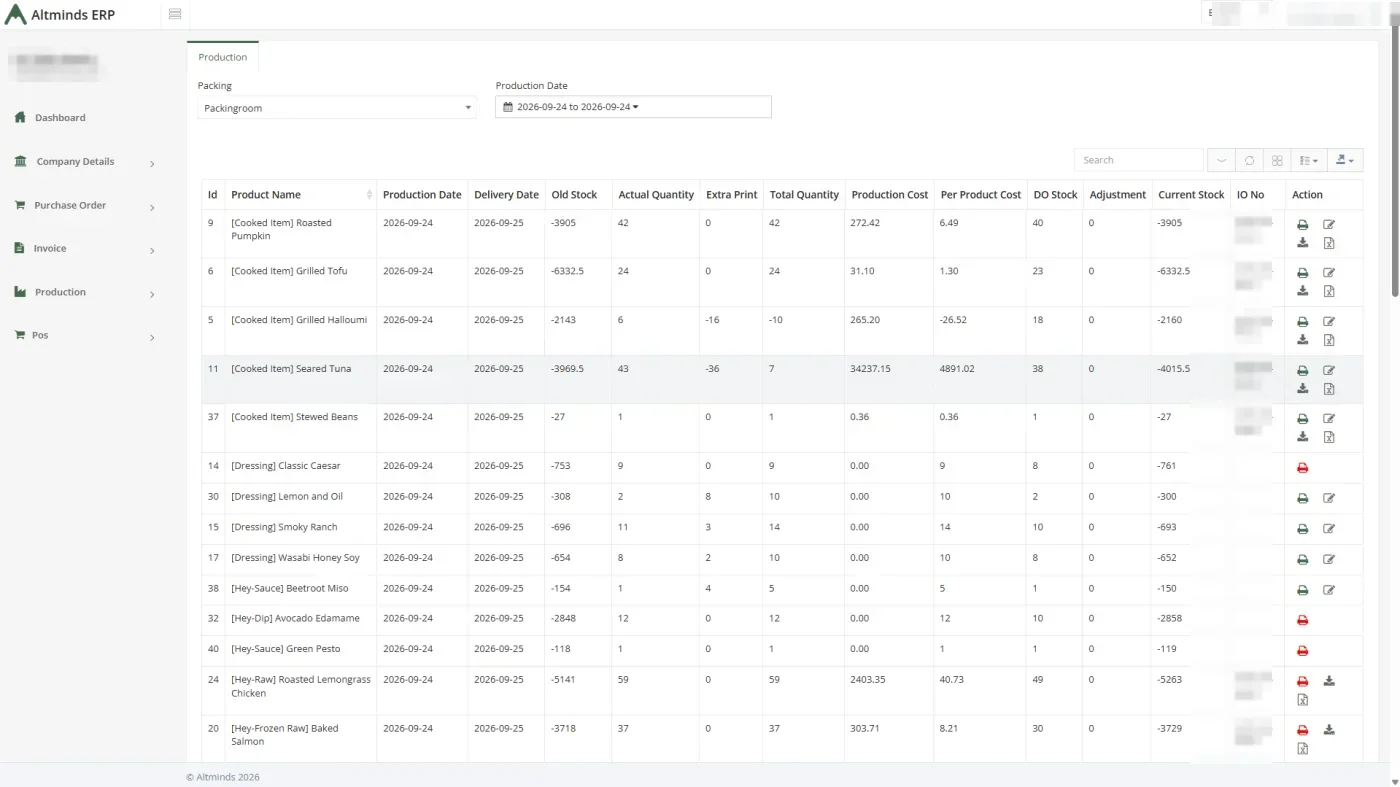
Task: Expand the Company Details sidebar menu
Action: click(85, 162)
